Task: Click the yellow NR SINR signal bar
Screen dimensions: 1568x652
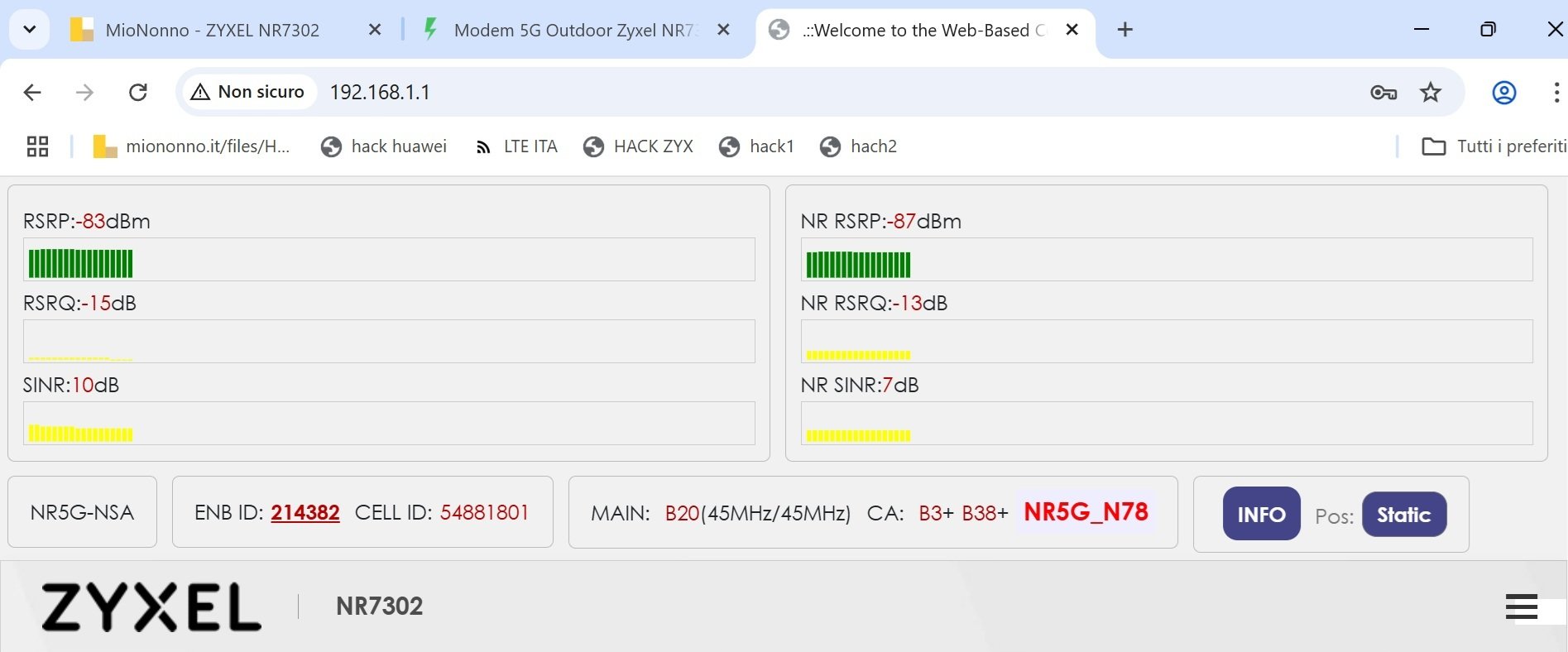Action: 859,435
